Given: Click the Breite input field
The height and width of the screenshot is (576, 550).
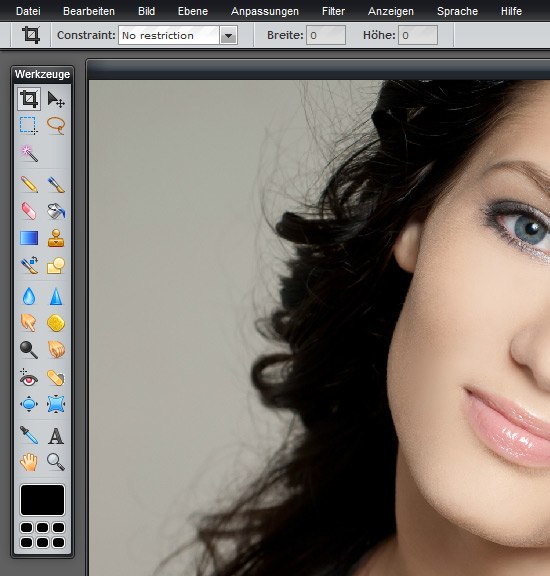Looking at the screenshot, I should (326, 35).
